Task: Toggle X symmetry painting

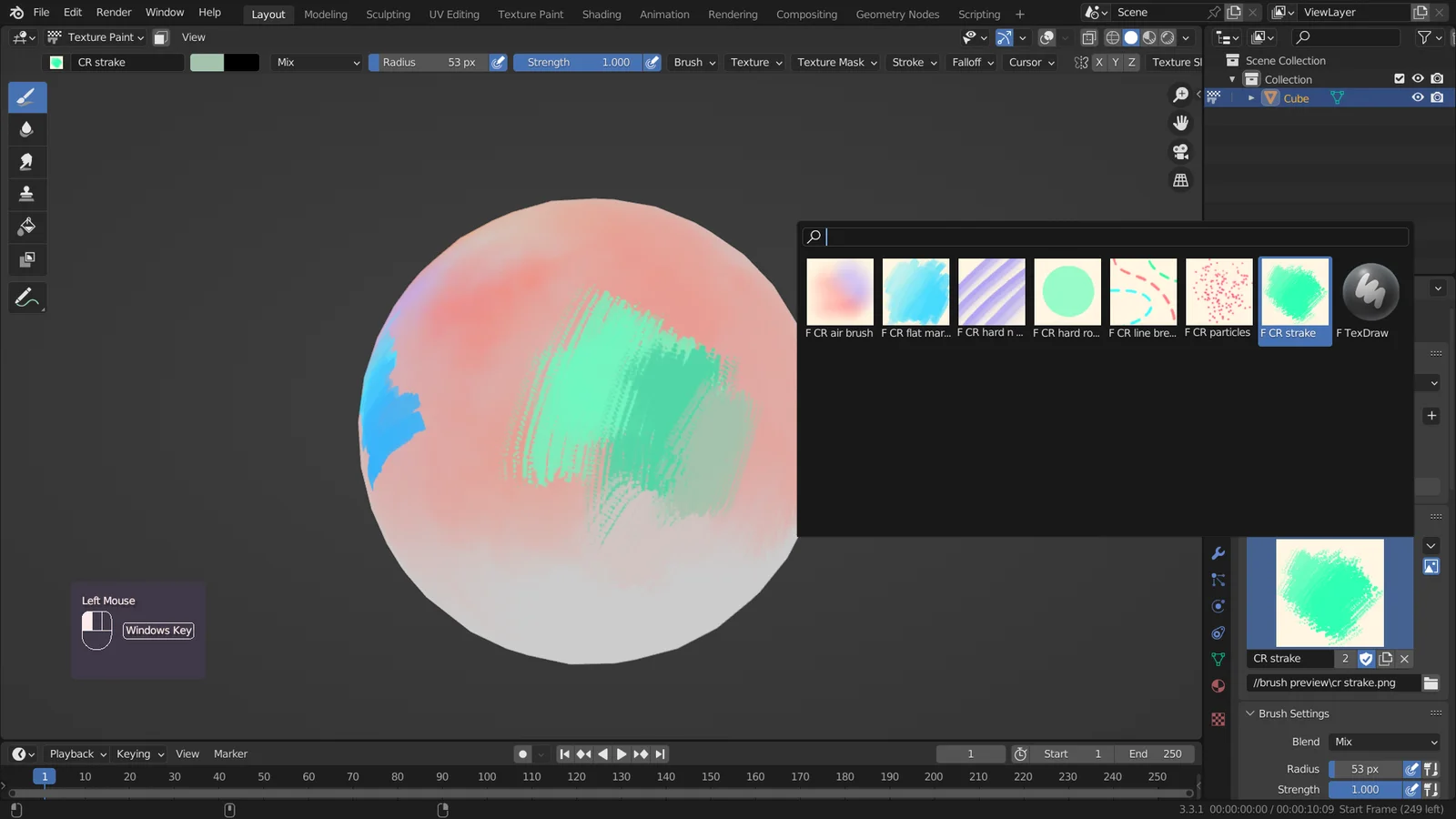Action: [x=1099, y=62]
